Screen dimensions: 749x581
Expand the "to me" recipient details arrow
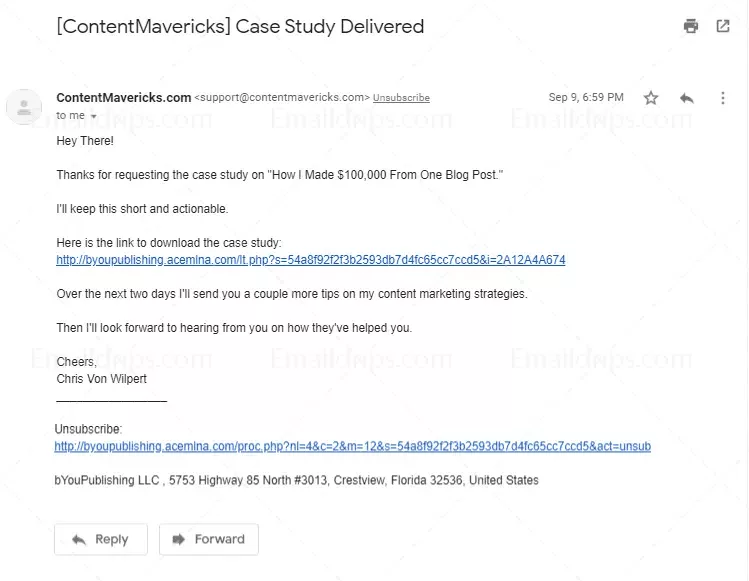94,116
